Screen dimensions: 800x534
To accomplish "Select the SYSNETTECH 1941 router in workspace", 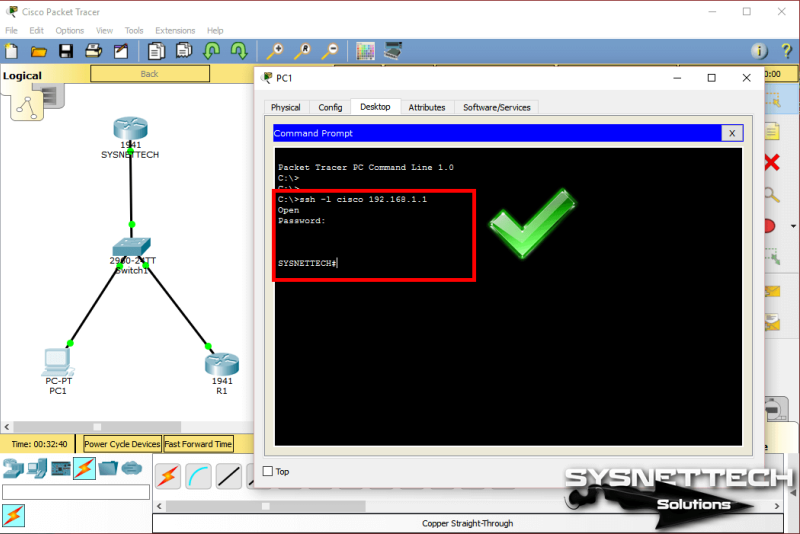I will point(131,128).
